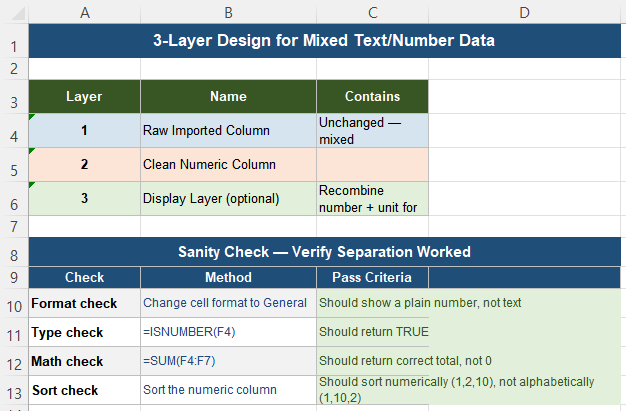The height and width of the screenshot is (411, 626).
Task: Select row 3 header
Action: 14,97
